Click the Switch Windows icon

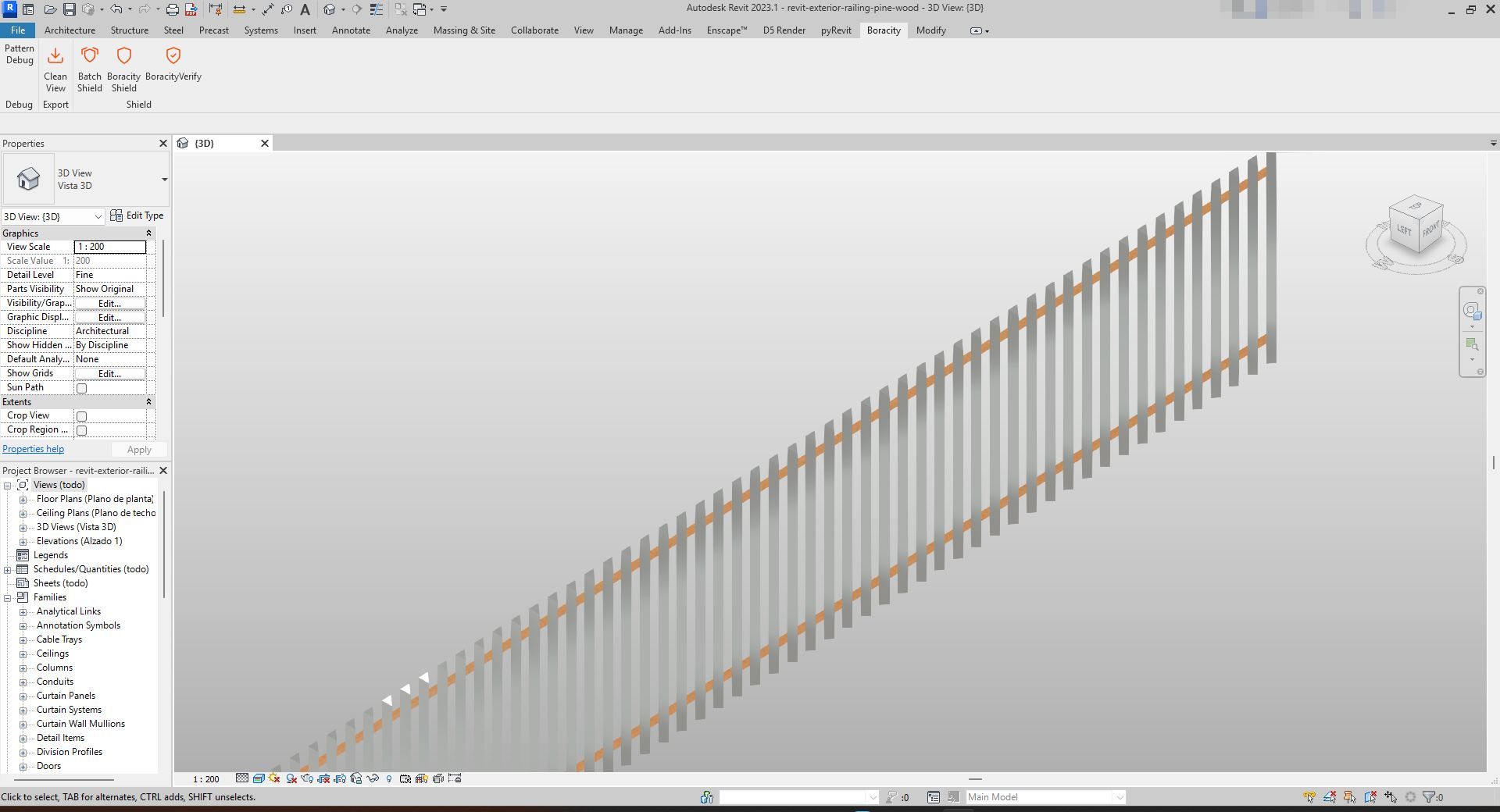(420, 9)
